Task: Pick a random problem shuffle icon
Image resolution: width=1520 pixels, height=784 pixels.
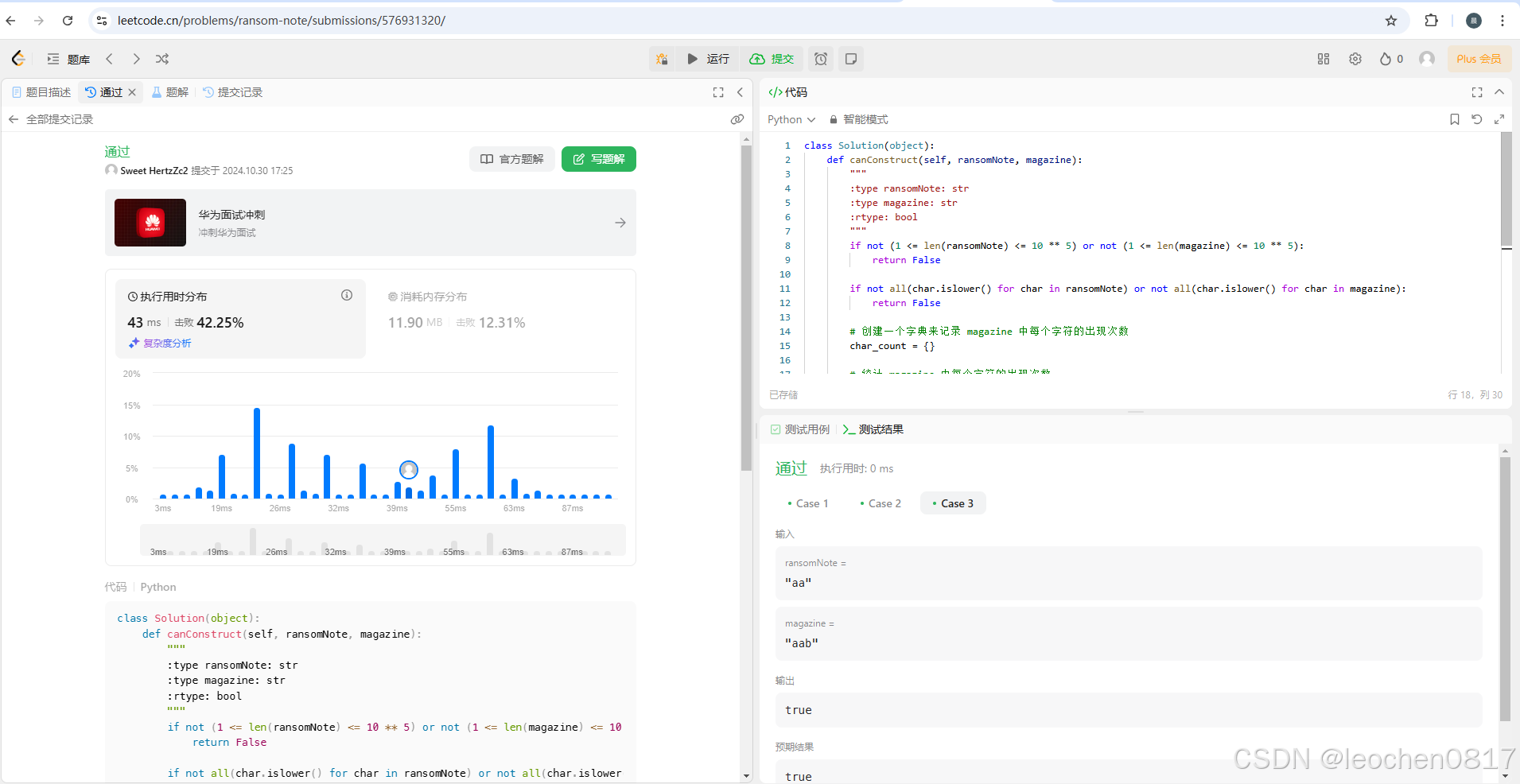Action: coord(162,59)
